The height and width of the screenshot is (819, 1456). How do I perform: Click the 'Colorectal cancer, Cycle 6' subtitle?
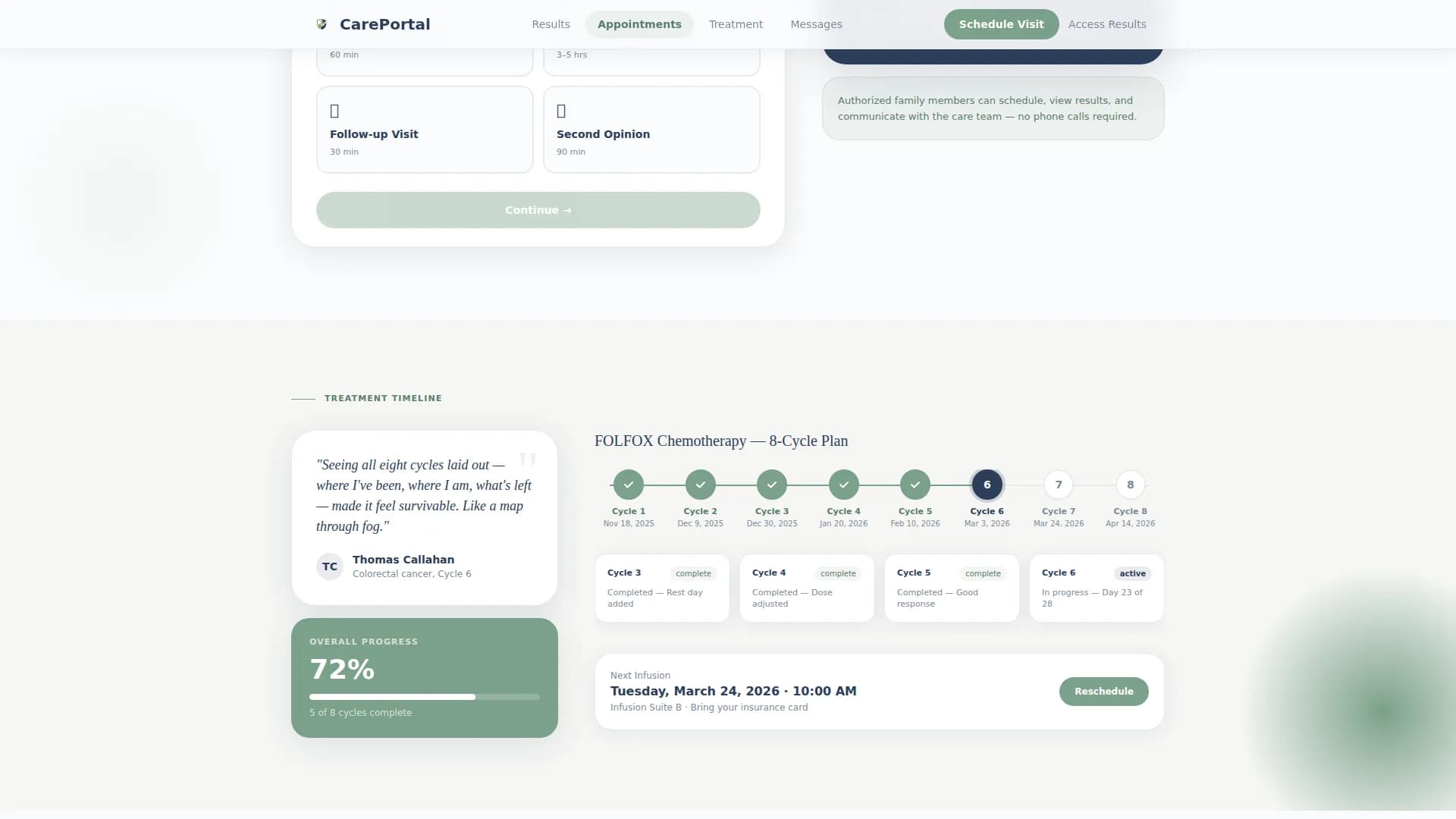[x=412, y=574]
